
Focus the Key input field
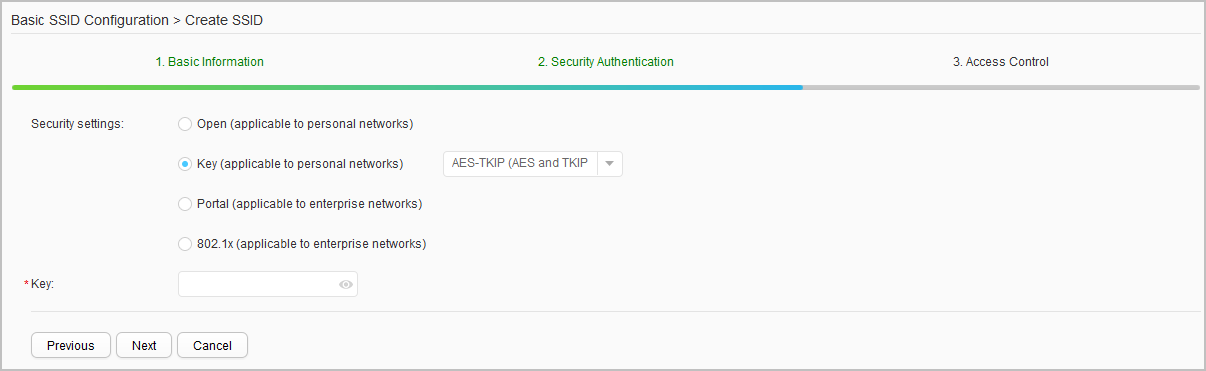268,285
